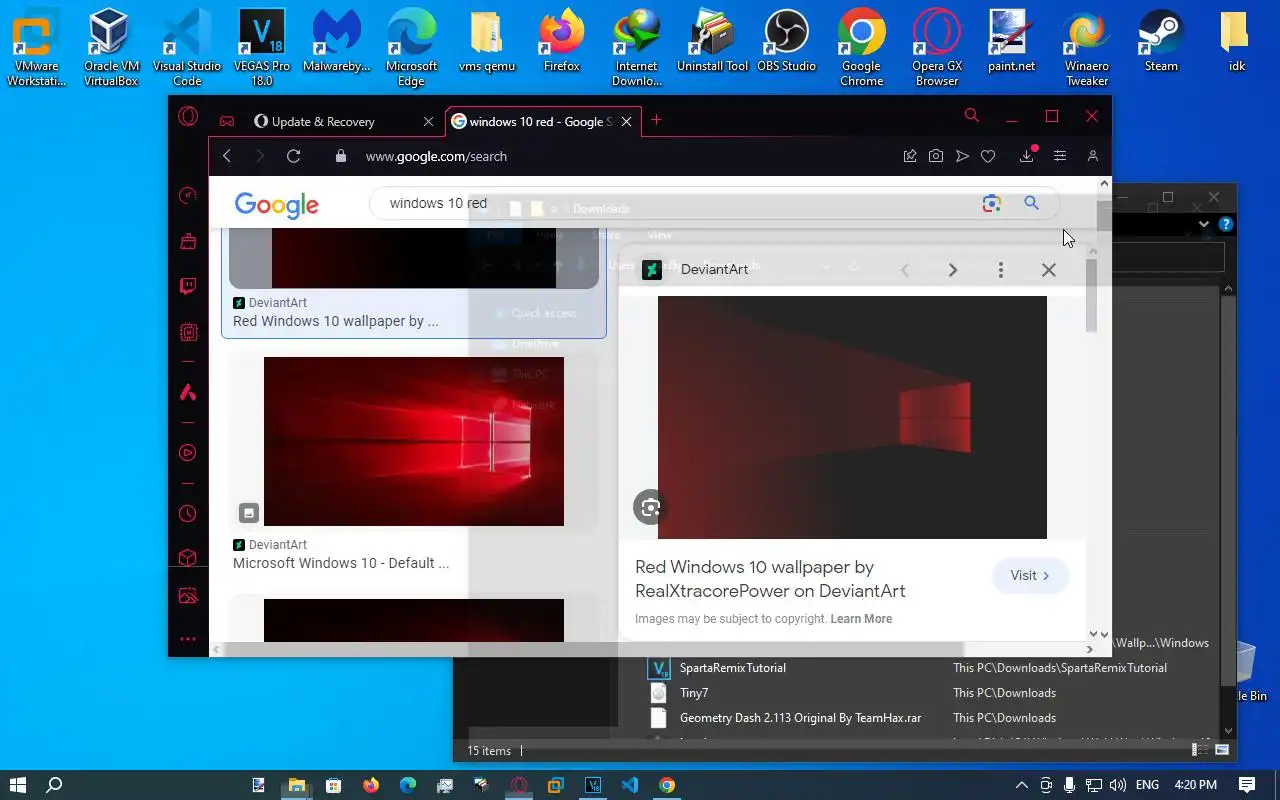The width and height of the screenshot is (1280, 800).
Task: Close the windows 10 red tab
Action: coord(626,121)
